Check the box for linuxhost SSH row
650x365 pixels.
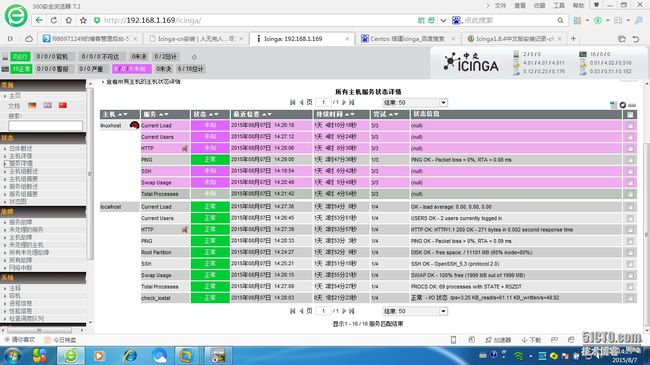[x=630, y=171]
